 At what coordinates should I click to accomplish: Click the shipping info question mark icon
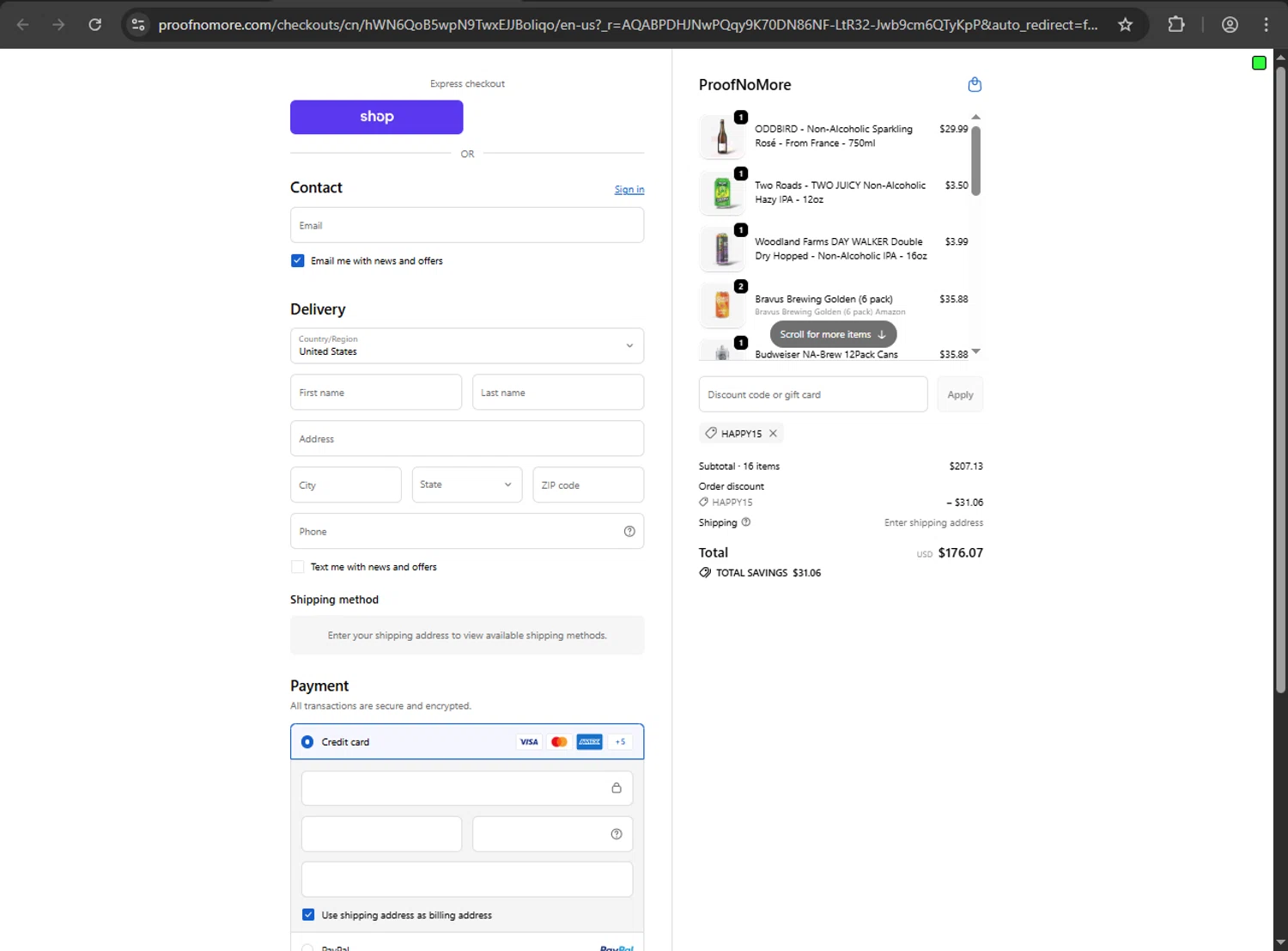(x=746, y=521)
